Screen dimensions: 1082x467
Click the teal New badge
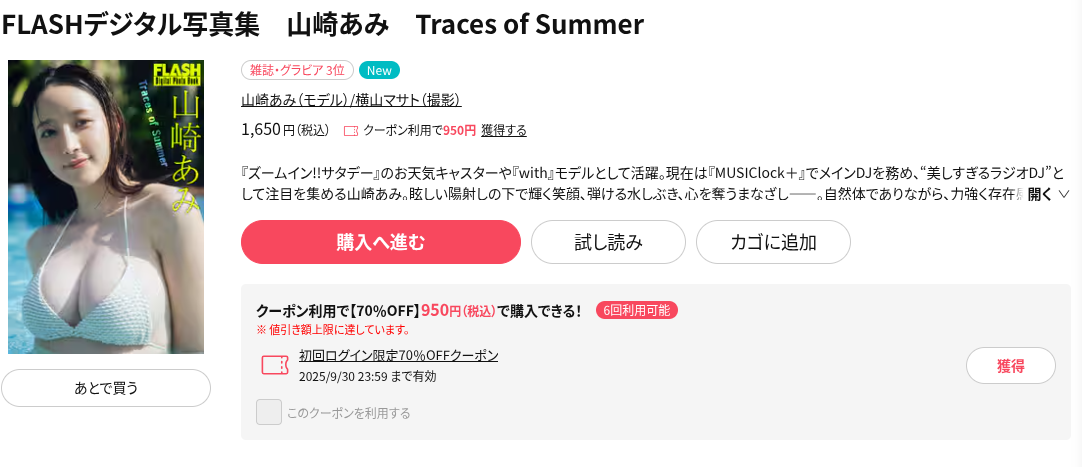click(379, 70)
